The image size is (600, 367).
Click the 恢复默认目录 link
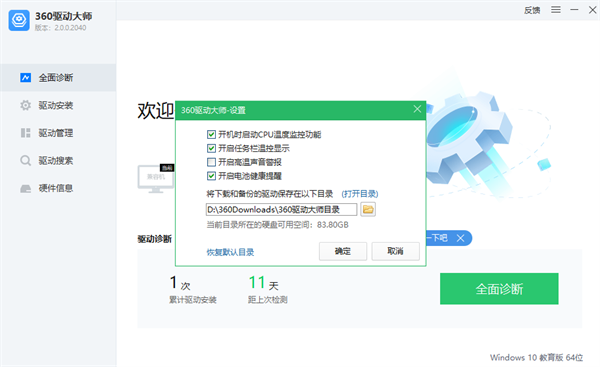pos(230,252)
